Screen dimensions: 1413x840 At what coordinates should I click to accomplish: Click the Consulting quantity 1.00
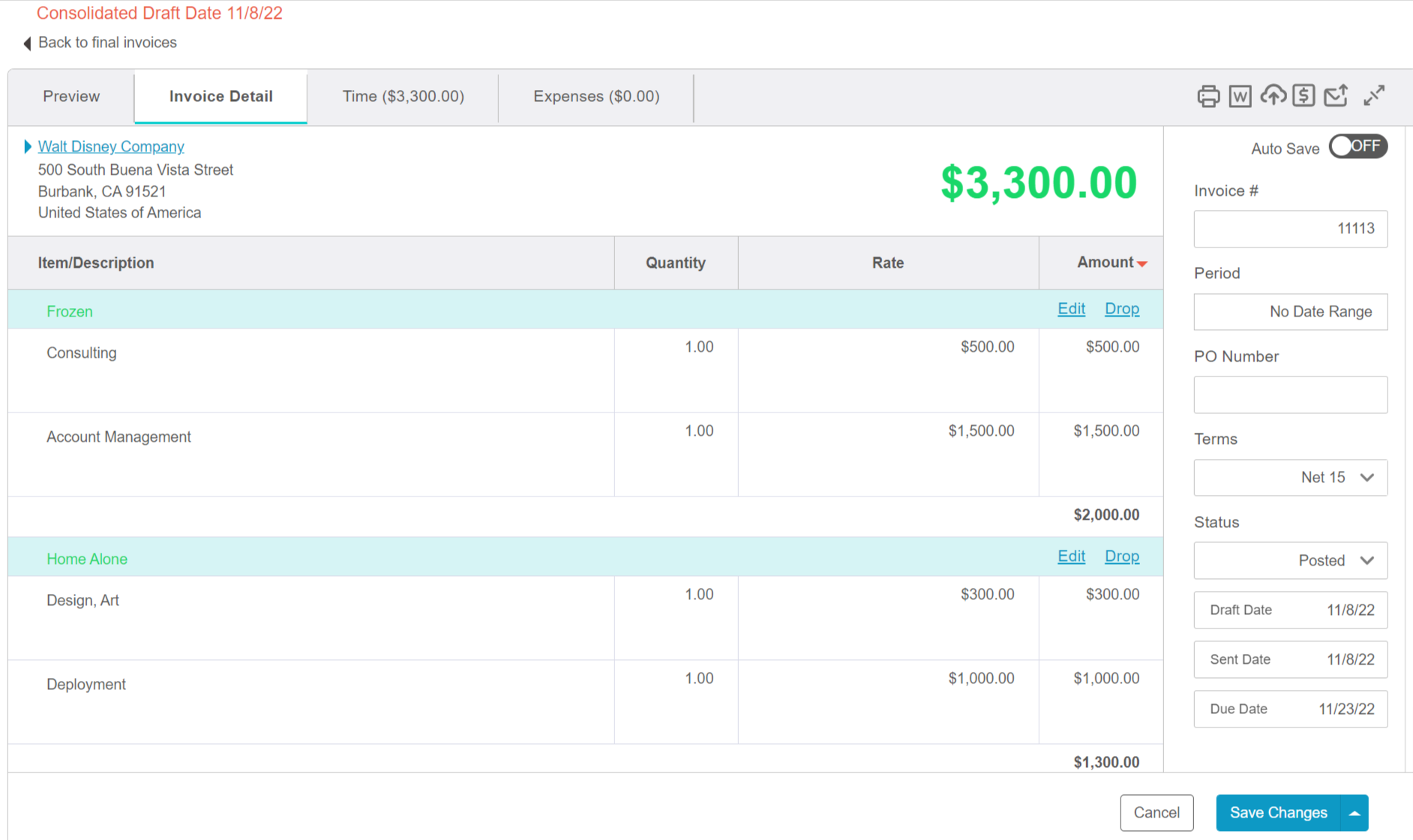click(699, 347)
